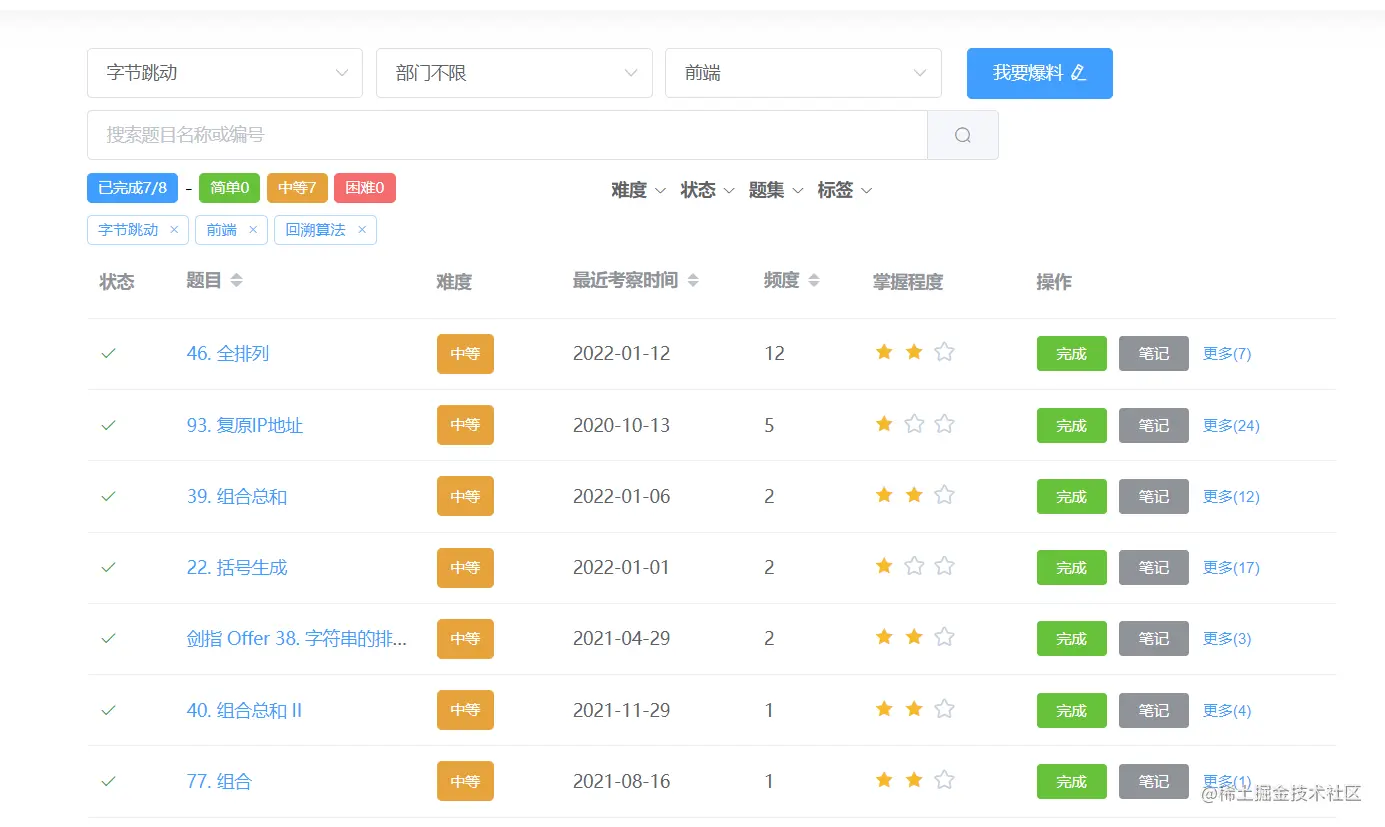Viewport: 1385px width, 827px height.
Task: Expand the 标签 filter menu
Action: coord(845,190)
